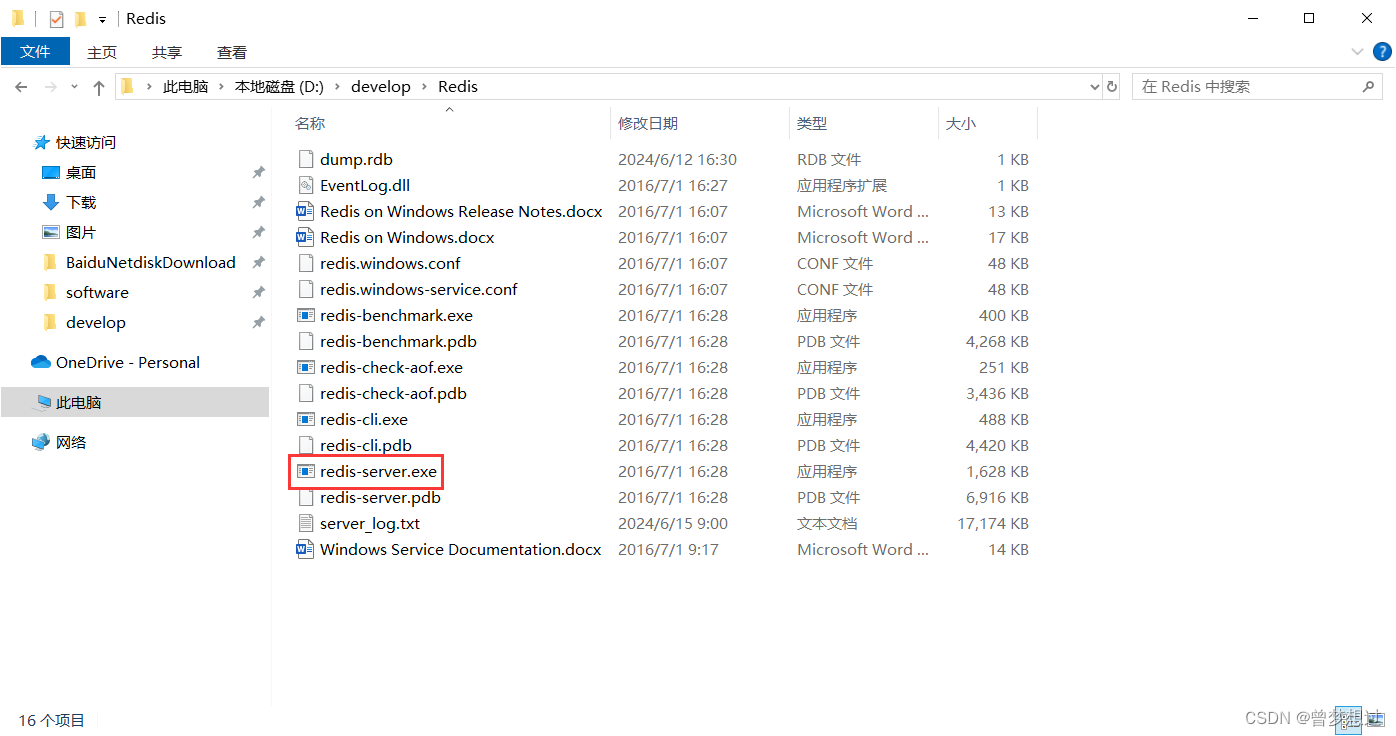Click the redis.windows.conf file icon
This screenshot has width=1396, height=736.
coord(306,263)
